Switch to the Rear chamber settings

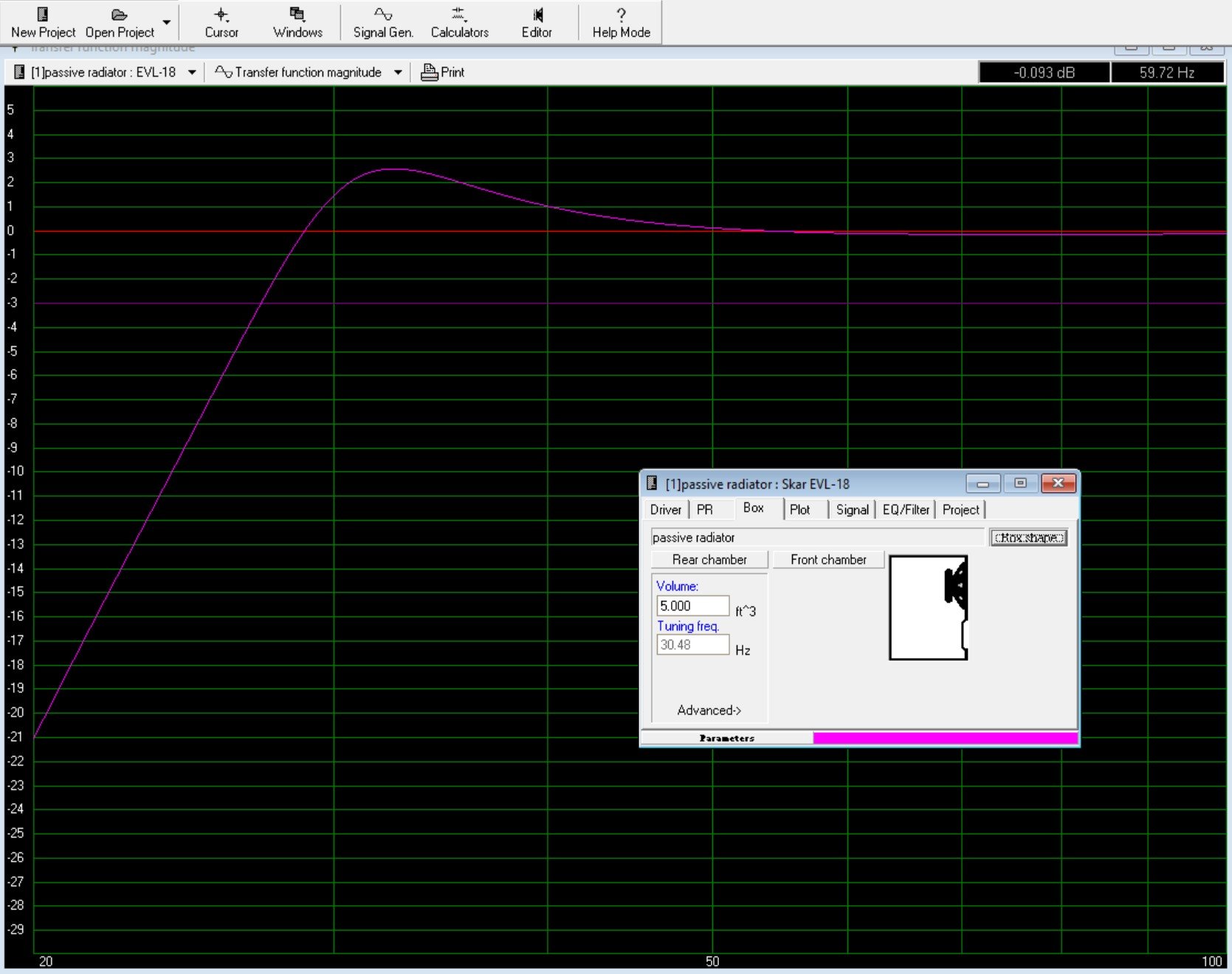pyautogui.click(x=709, y=559)
